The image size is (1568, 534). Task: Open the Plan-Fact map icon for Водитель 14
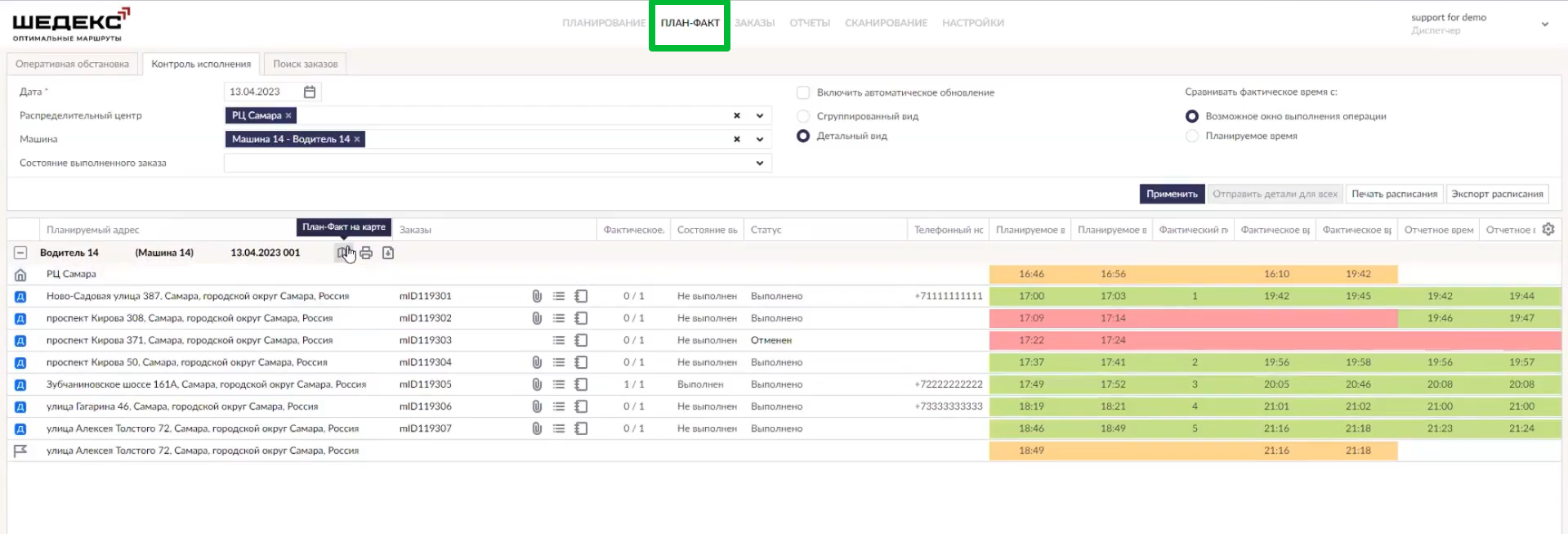343,253
